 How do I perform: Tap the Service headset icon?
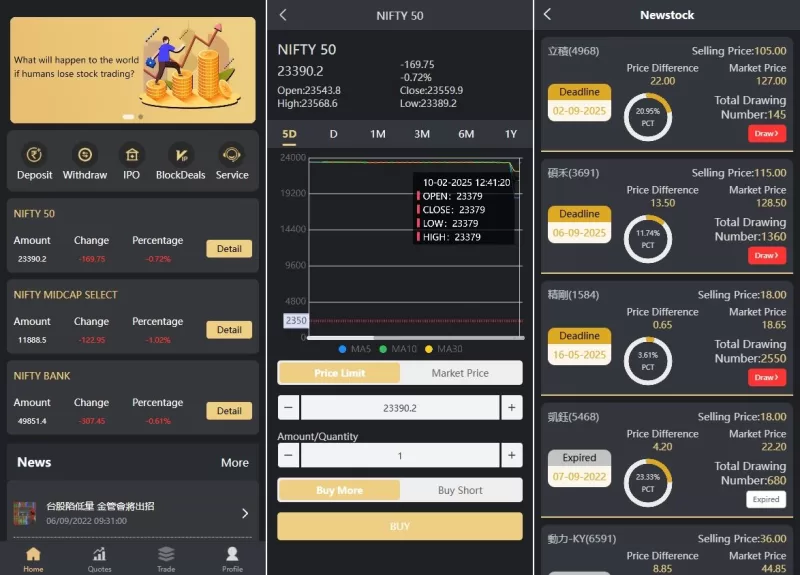[x=232, y=155]
